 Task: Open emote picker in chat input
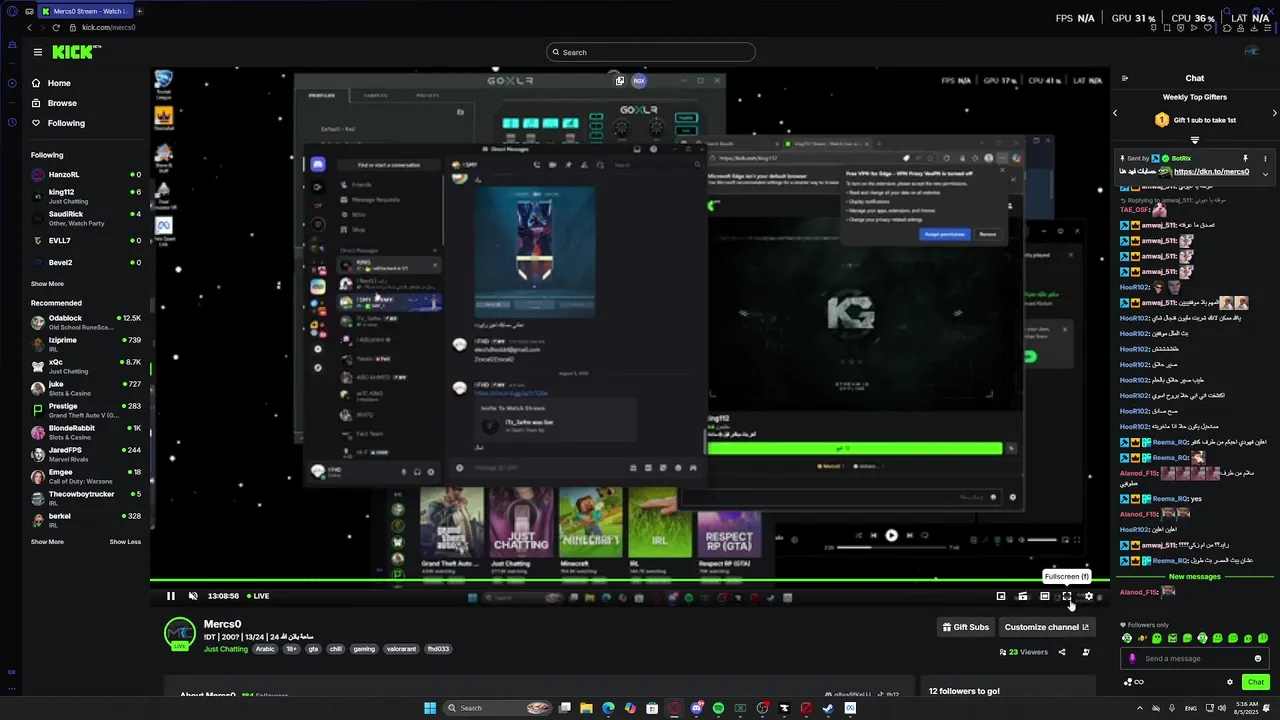pos(1258,658)
